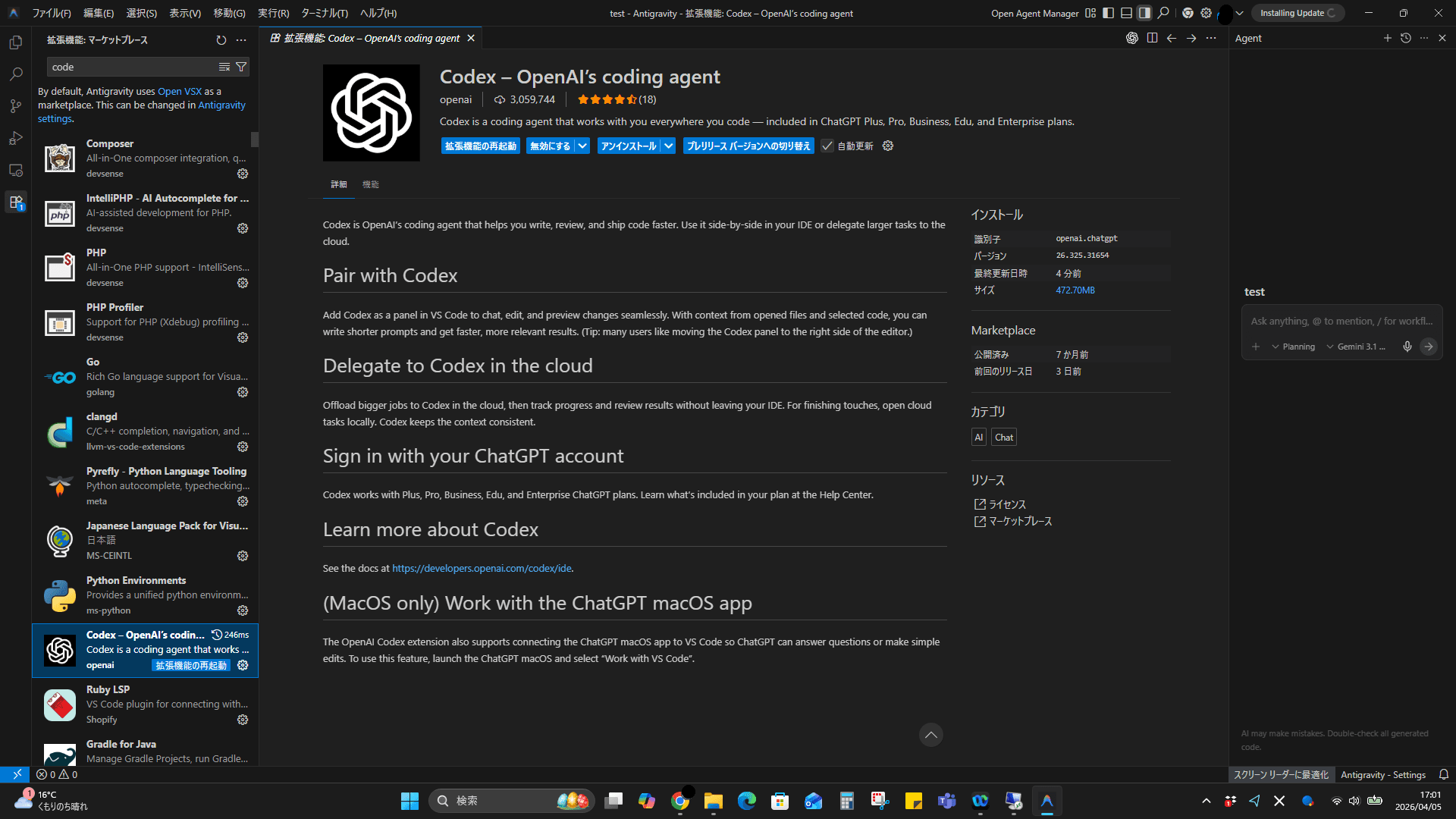Clear extension search results icon
Image resolution: width=1456 pixels, height=819 pixels.
coord(224,67)
